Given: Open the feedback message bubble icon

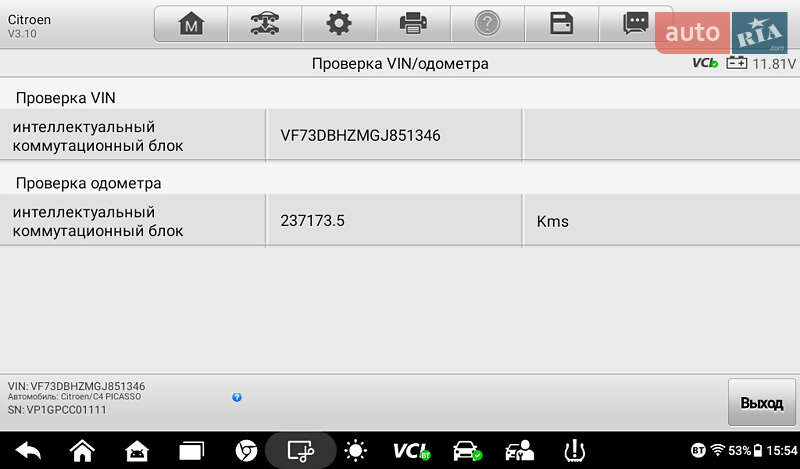Looking at the screenshot, I should pyautogui.click(x=635, y=23).
